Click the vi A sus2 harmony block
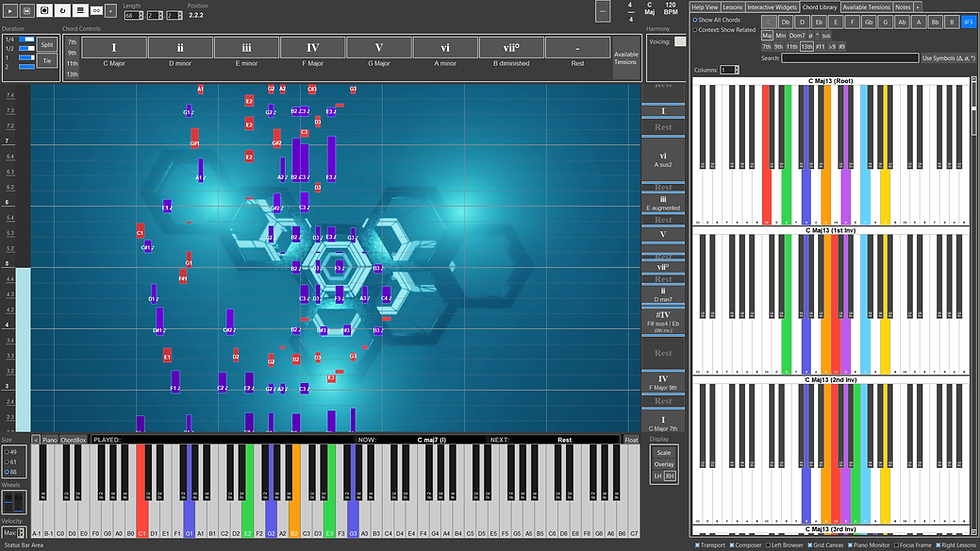The image size is (980, 551). coord(663,160)
